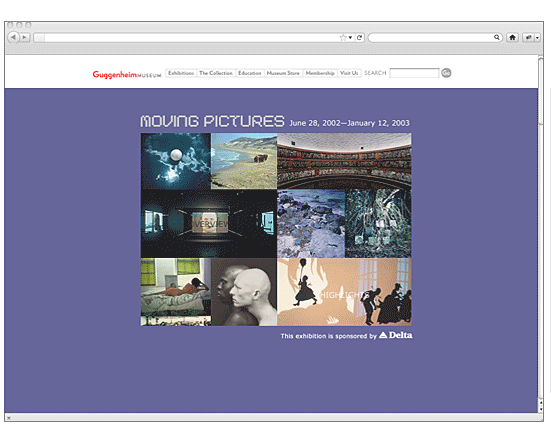Open the Museum Store menu
This screenshot has width=551, height=436.
[x=283, y=73]
